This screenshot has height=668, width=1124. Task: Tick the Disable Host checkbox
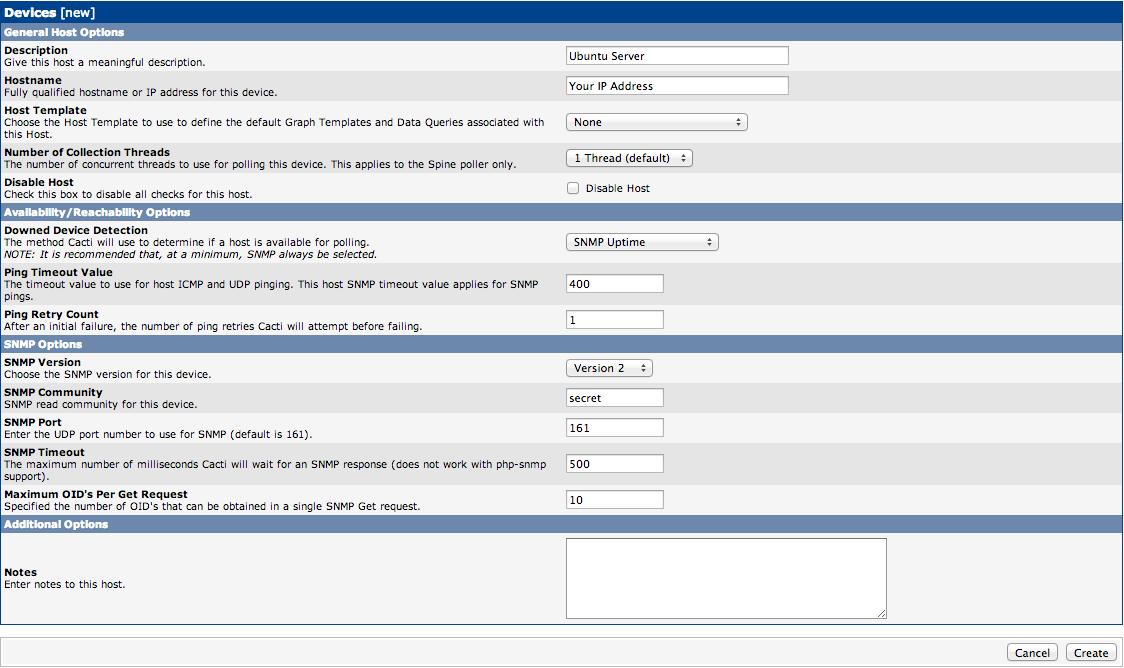573,188
